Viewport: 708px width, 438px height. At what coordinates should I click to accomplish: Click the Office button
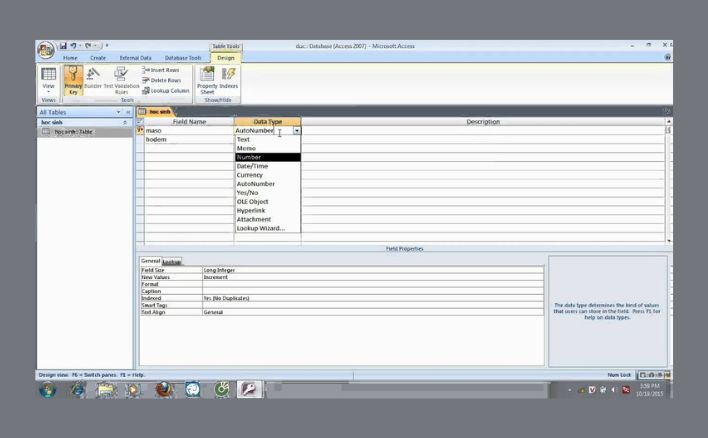46,48
